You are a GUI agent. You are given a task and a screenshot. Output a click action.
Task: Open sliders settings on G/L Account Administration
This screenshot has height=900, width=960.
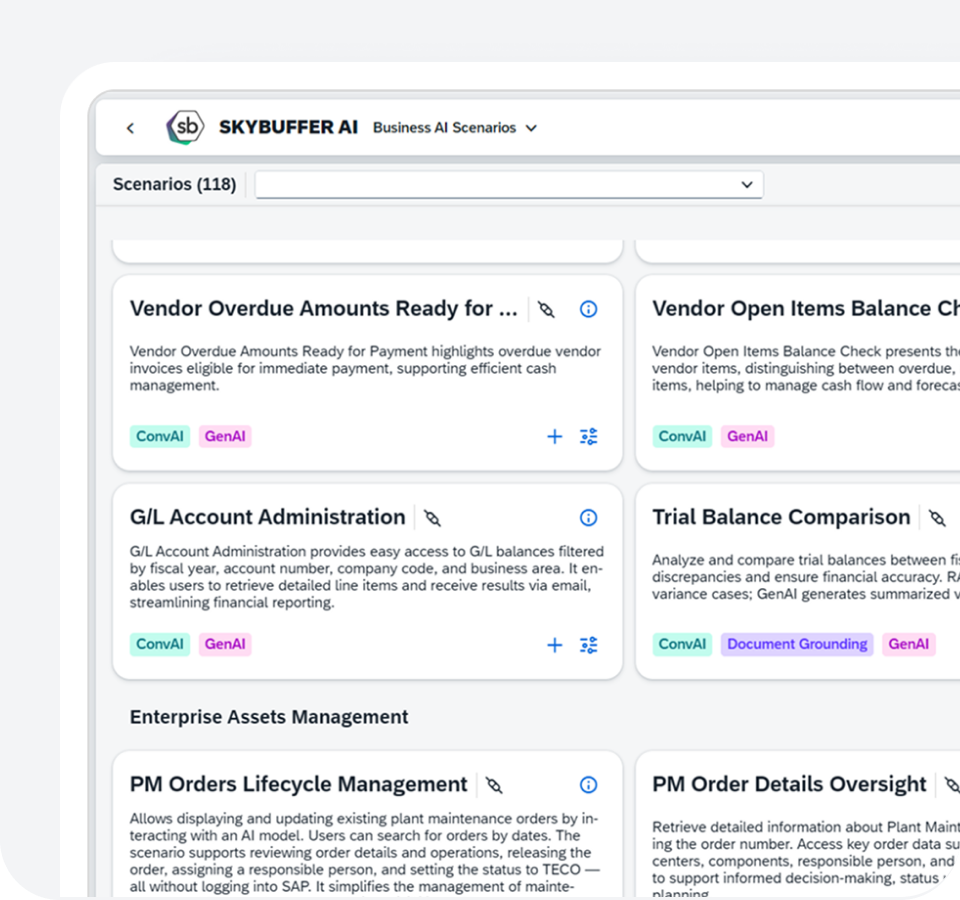pos(588,645)
